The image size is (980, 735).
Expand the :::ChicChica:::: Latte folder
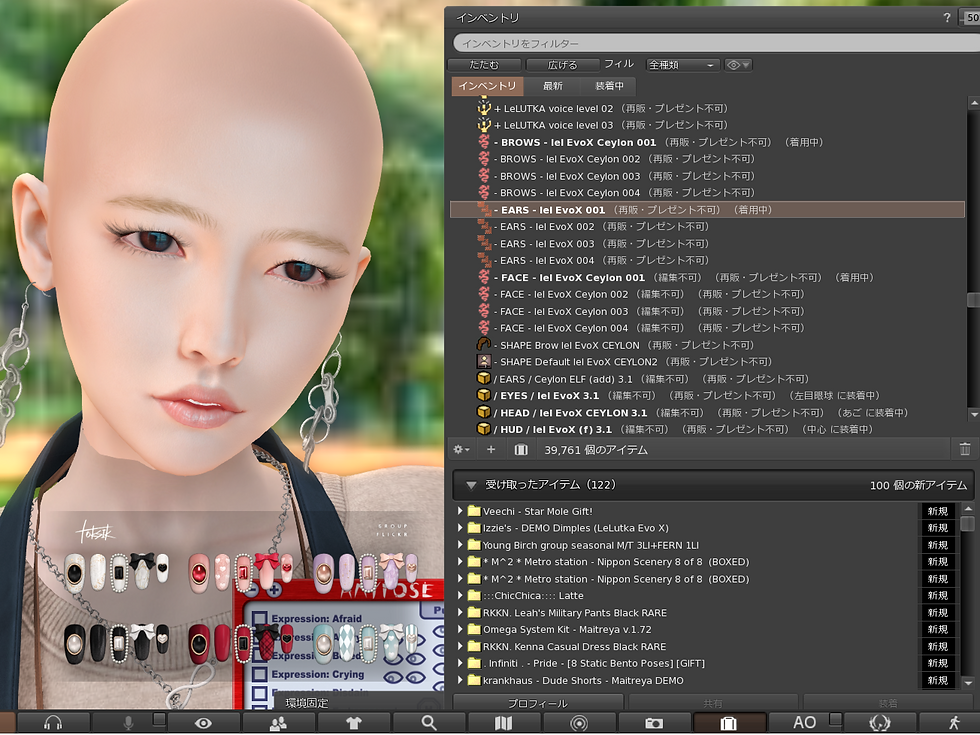[x=460, y=595]
